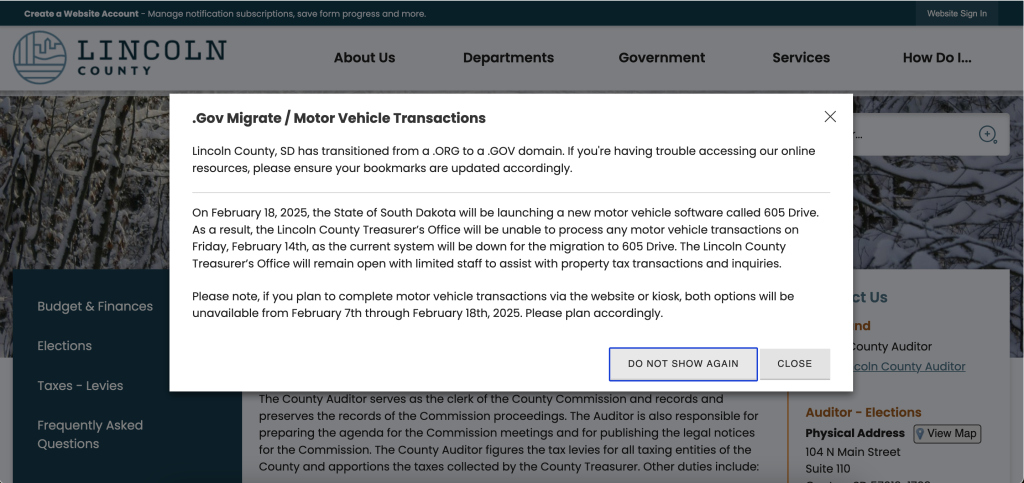Open the About Us menu
The image size is (1024, 483).
pos(364,58)
